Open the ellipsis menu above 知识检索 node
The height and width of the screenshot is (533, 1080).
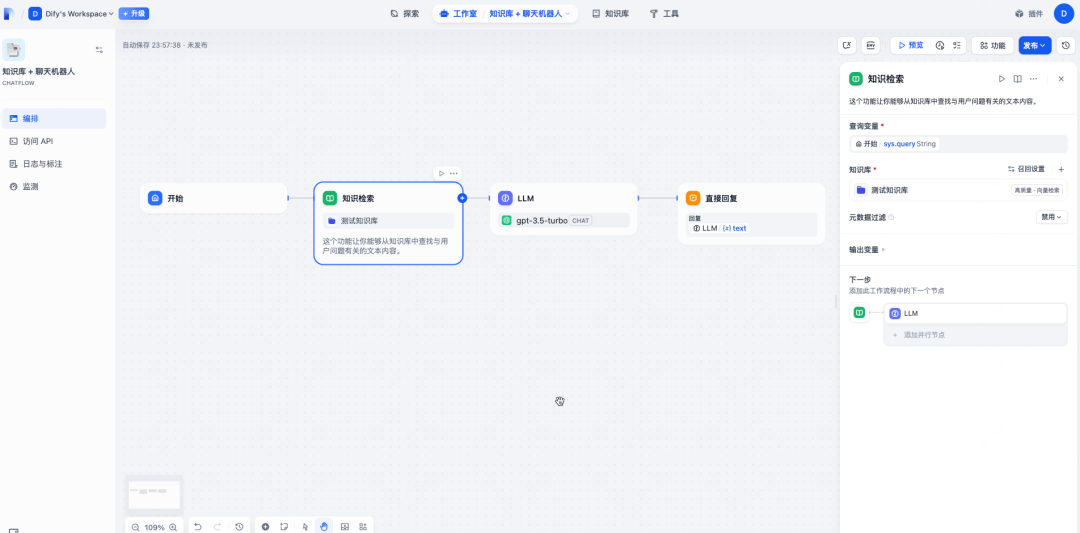click(x=454, y=174)
